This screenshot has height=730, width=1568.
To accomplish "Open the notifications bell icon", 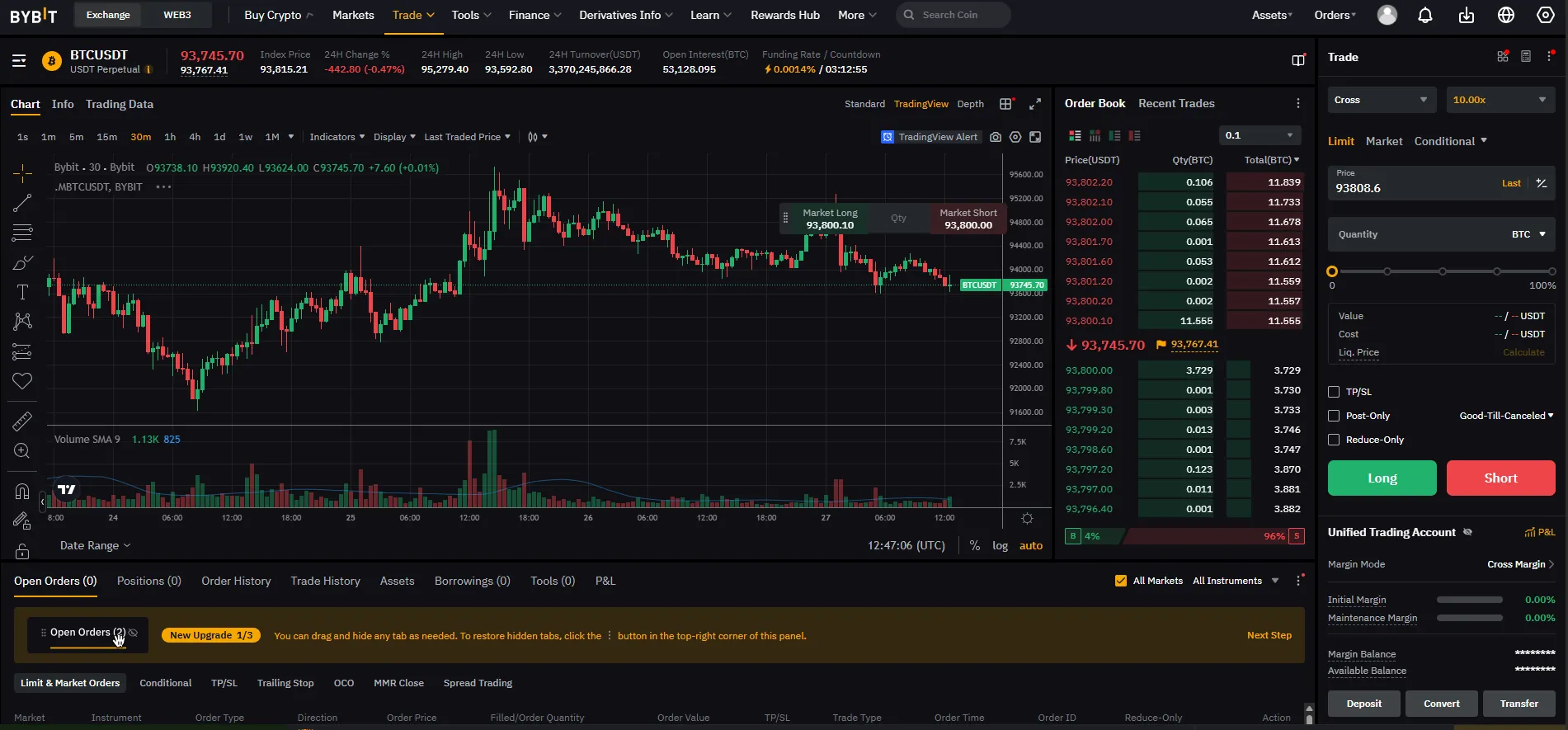I will (x=1425, y=15).
